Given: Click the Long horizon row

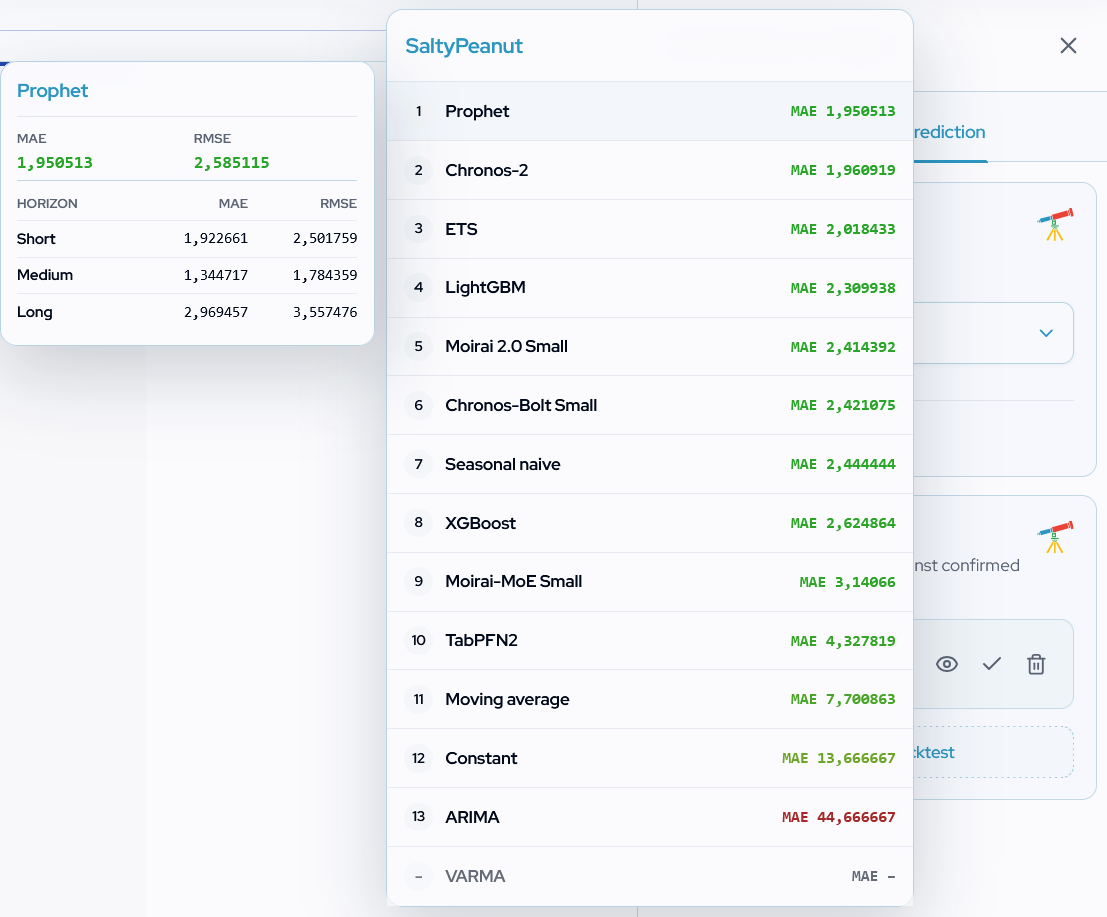Looking at the screenshot, I should pos(187,312).
